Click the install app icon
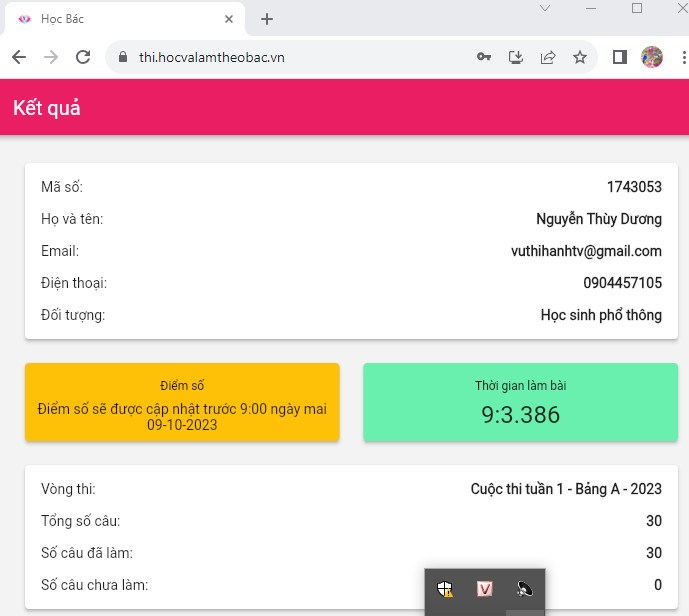Screen dimensions: 689x616 pyautogui.click(x=516, y=57)
